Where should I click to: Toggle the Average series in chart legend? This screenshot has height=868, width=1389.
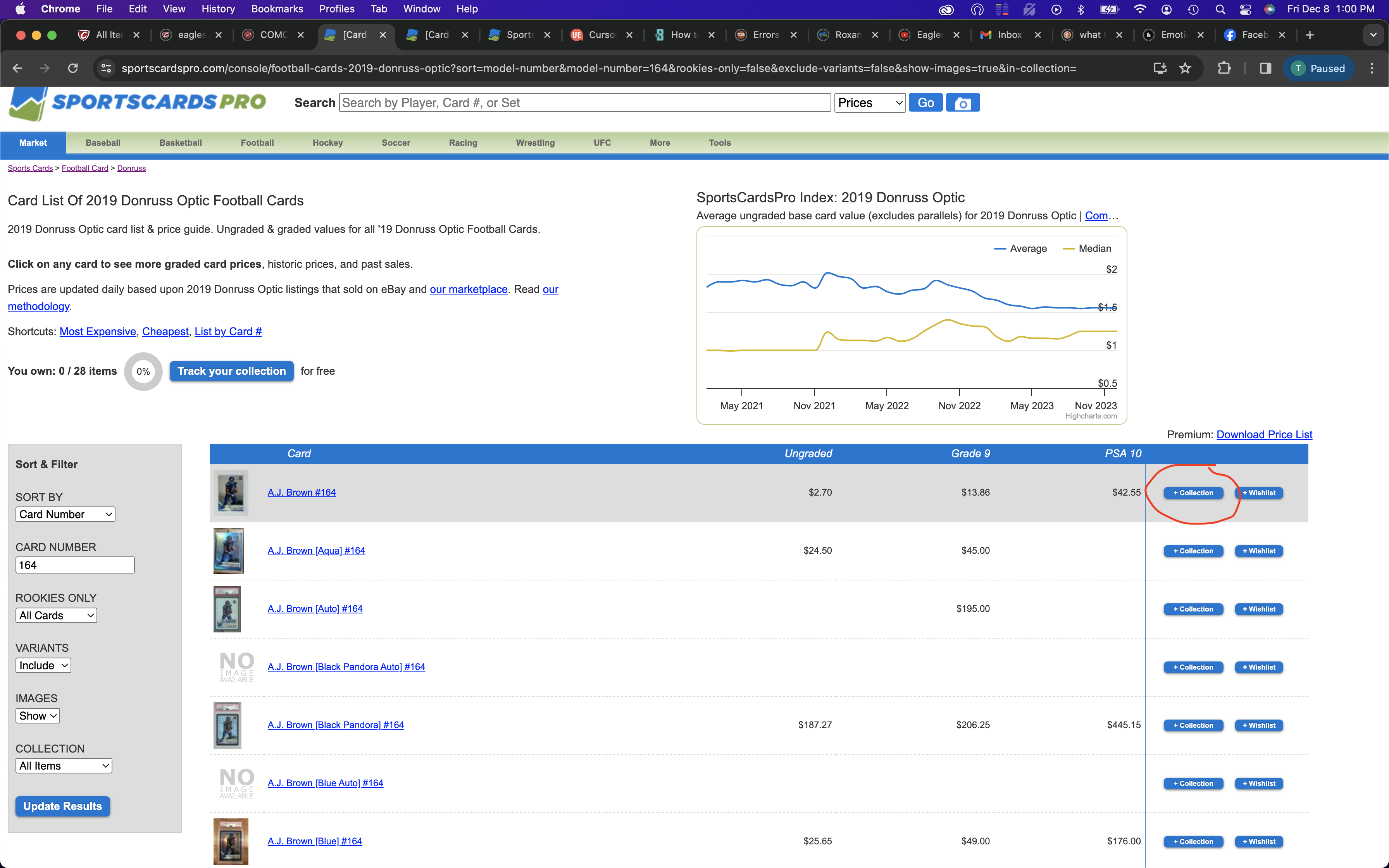1020,248
